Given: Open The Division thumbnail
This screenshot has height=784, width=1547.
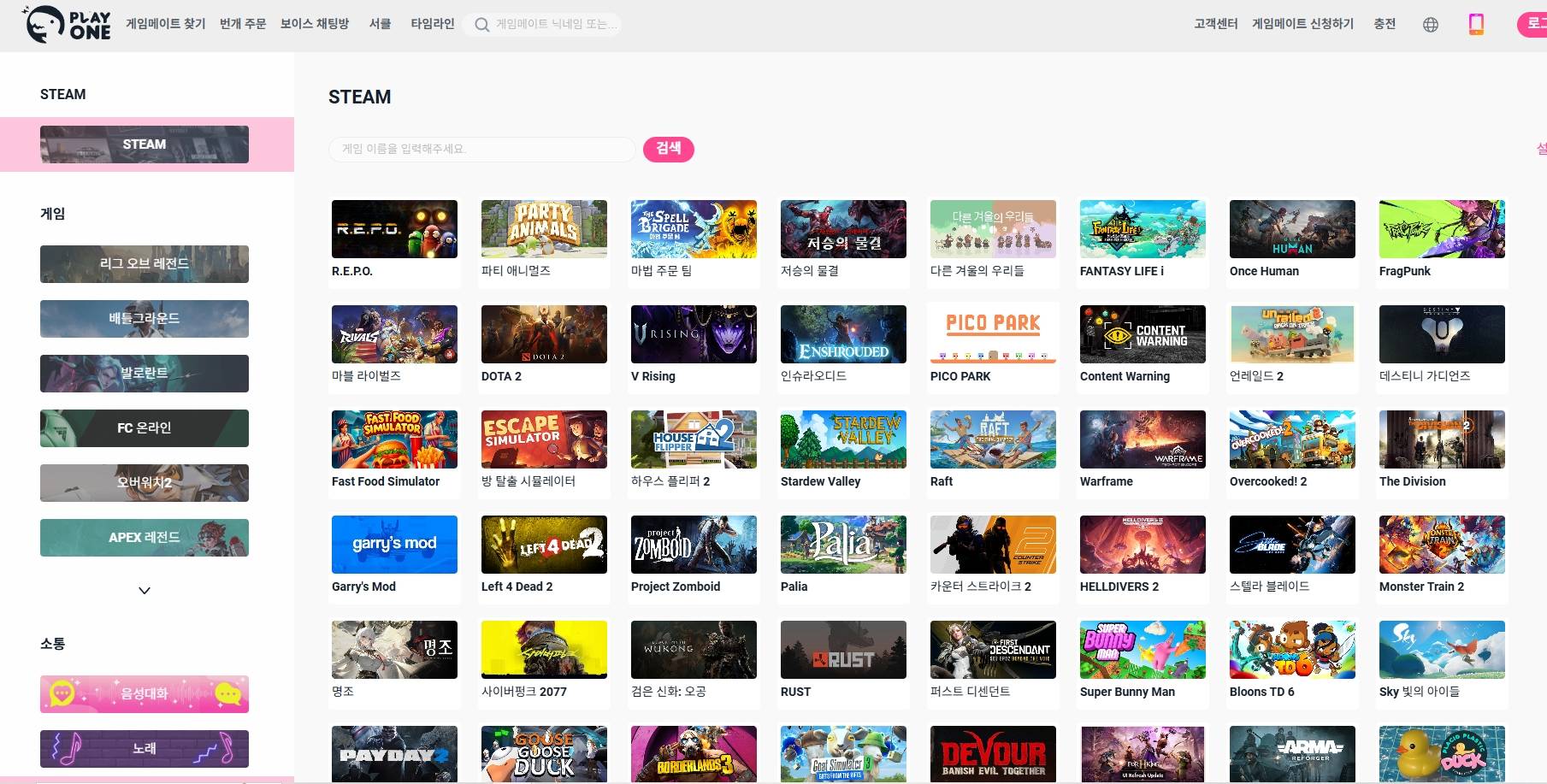Looking at the screenshot, I should [x=1442, y=439].
